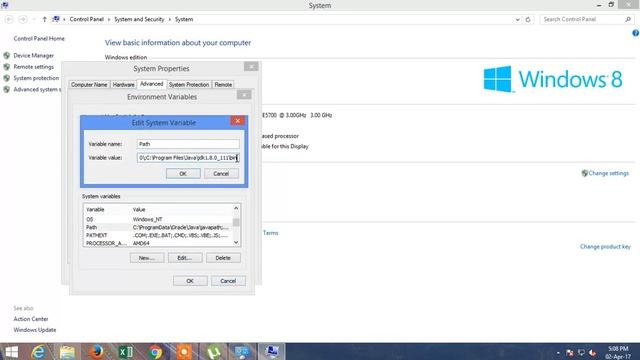Open Remote settings link

click(33, 67)
